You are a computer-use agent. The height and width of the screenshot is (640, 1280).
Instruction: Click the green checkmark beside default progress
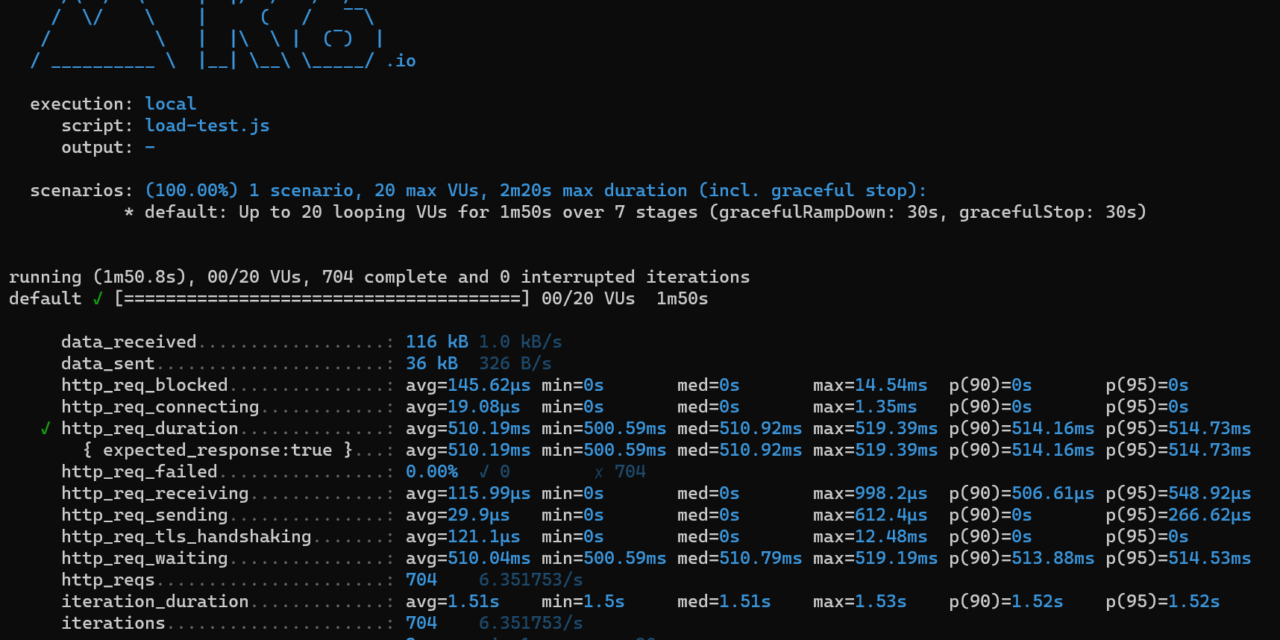97,299
